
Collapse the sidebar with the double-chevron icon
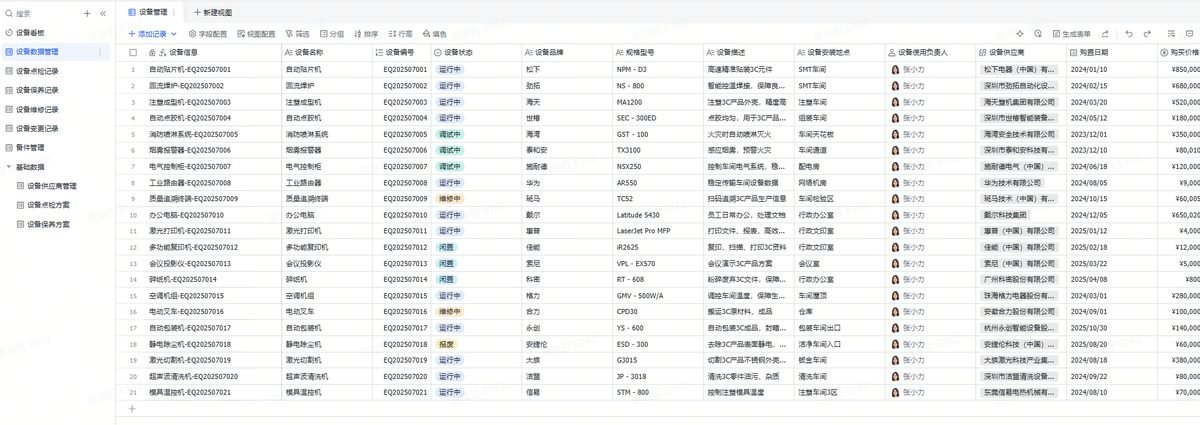pyautogui.click(x=102, y=13)
